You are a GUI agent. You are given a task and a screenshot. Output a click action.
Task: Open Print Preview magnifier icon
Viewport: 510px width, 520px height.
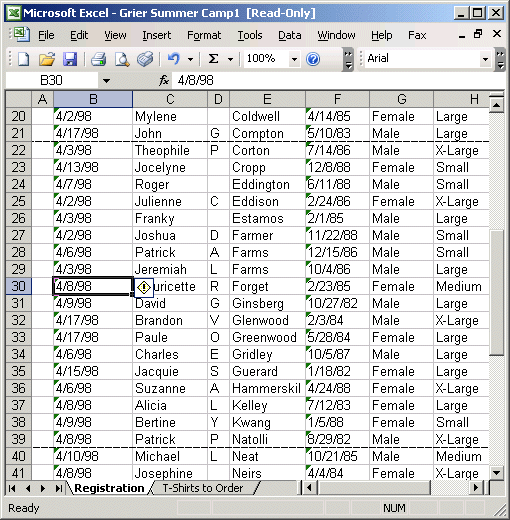(122, 59)
